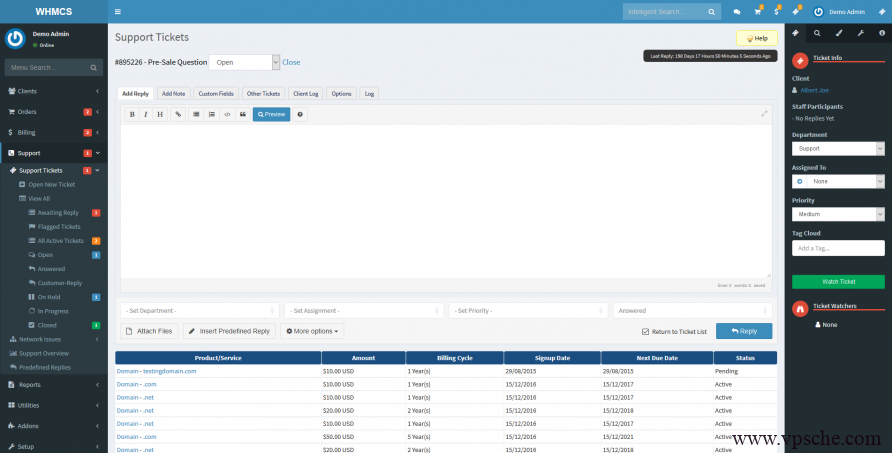Click the italic formatting icon
Screen dimensions: 892x453
tap(146, 114)
